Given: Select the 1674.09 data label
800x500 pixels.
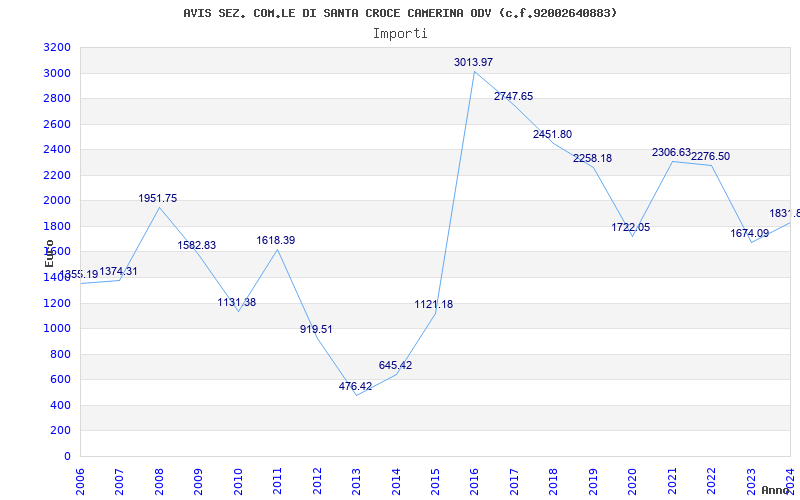Looking at the screenshot, I should [749, 234].
